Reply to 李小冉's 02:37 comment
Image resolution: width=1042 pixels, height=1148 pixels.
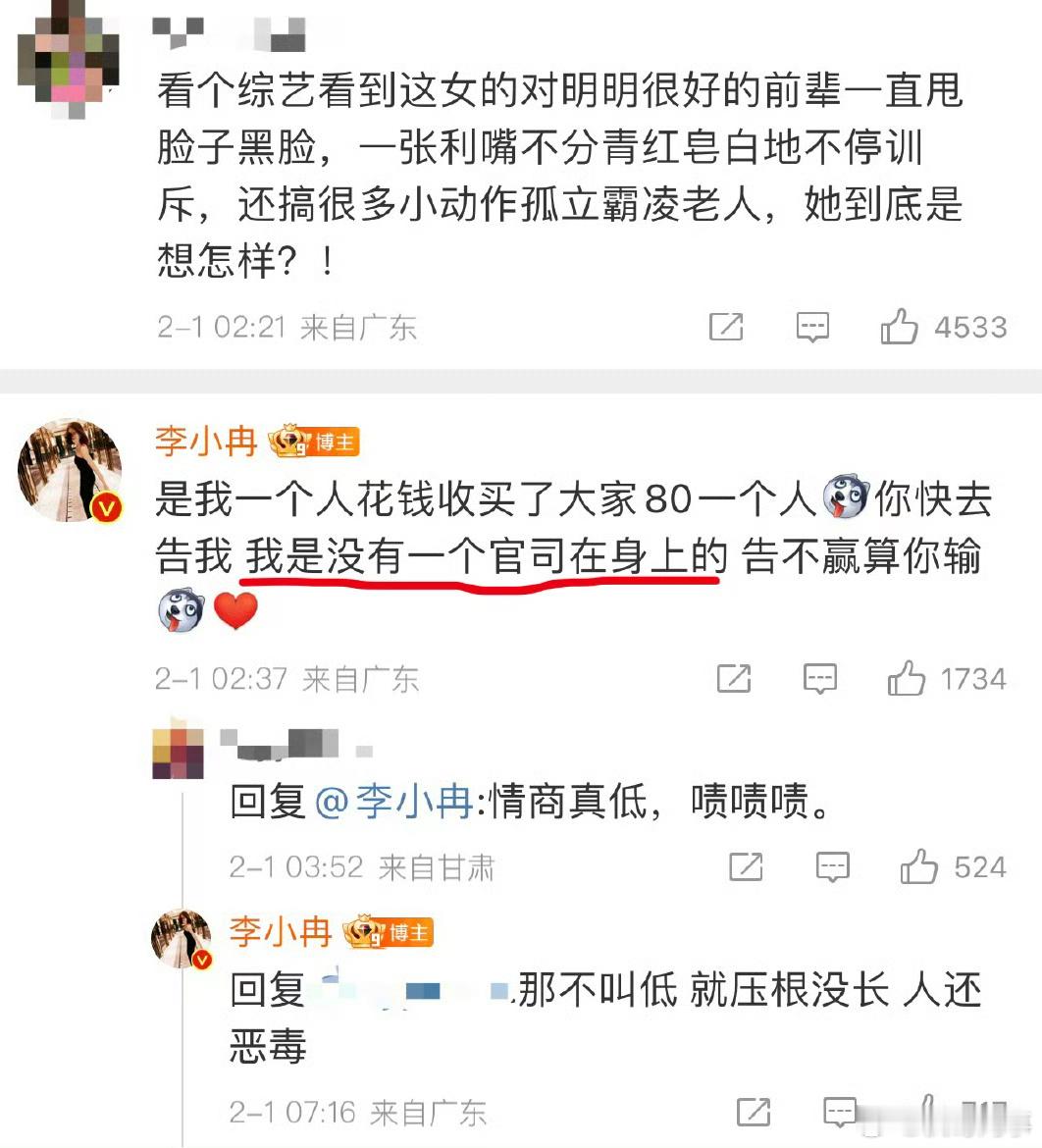pyautogui.click(x=820, y=679)
